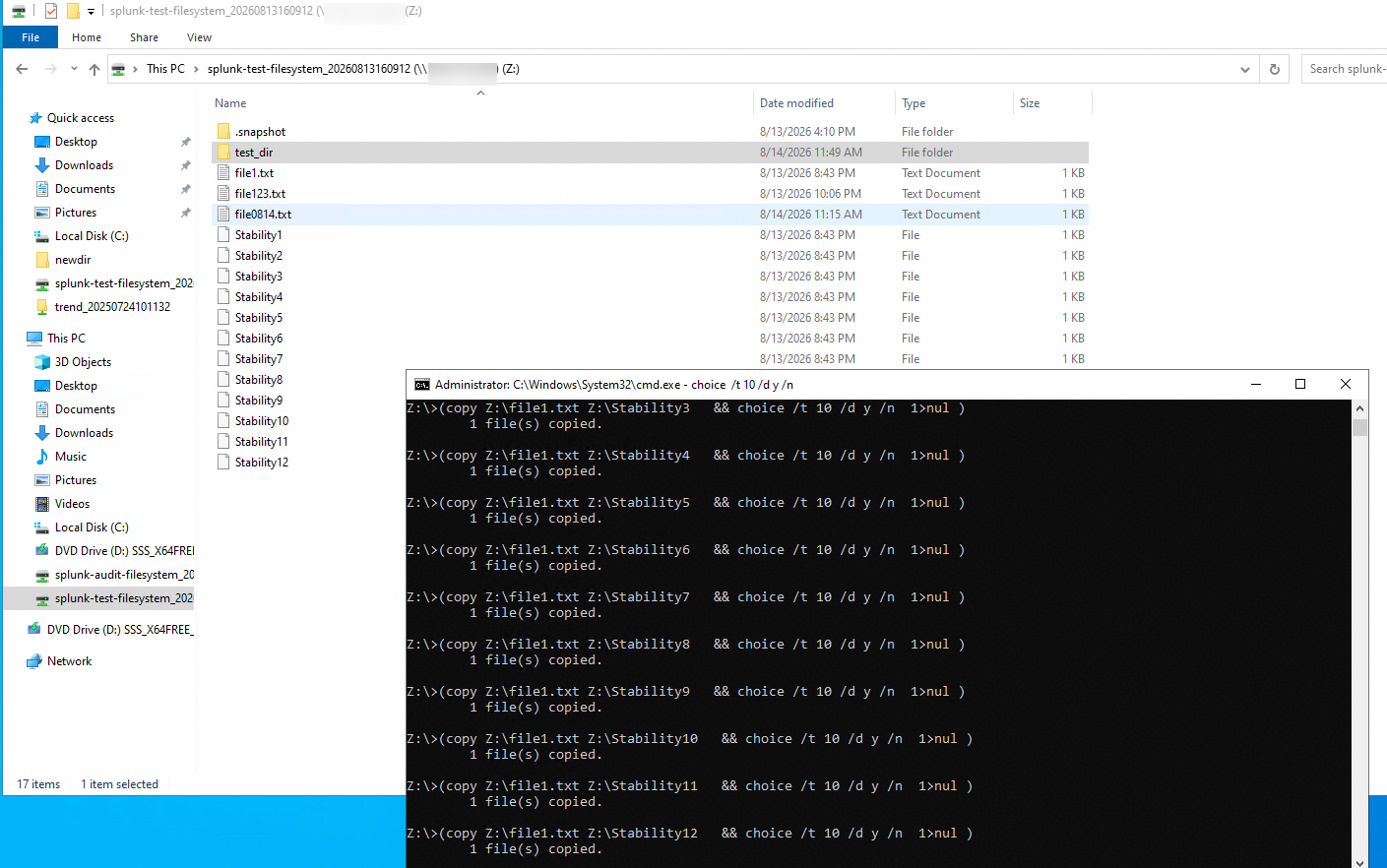Open the recent locations dropdown arrow

tap(74, 69)
